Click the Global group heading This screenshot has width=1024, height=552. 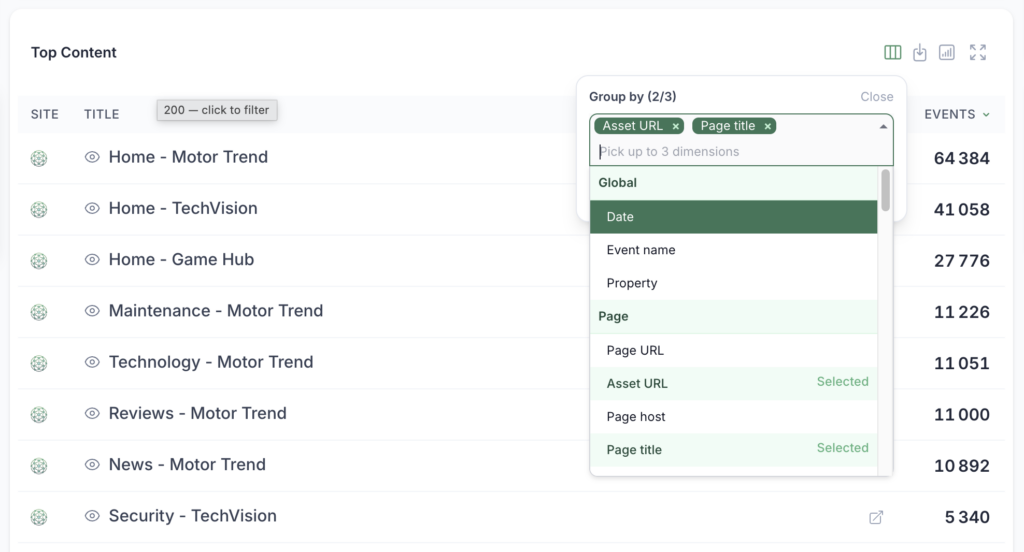coord(733,183)
